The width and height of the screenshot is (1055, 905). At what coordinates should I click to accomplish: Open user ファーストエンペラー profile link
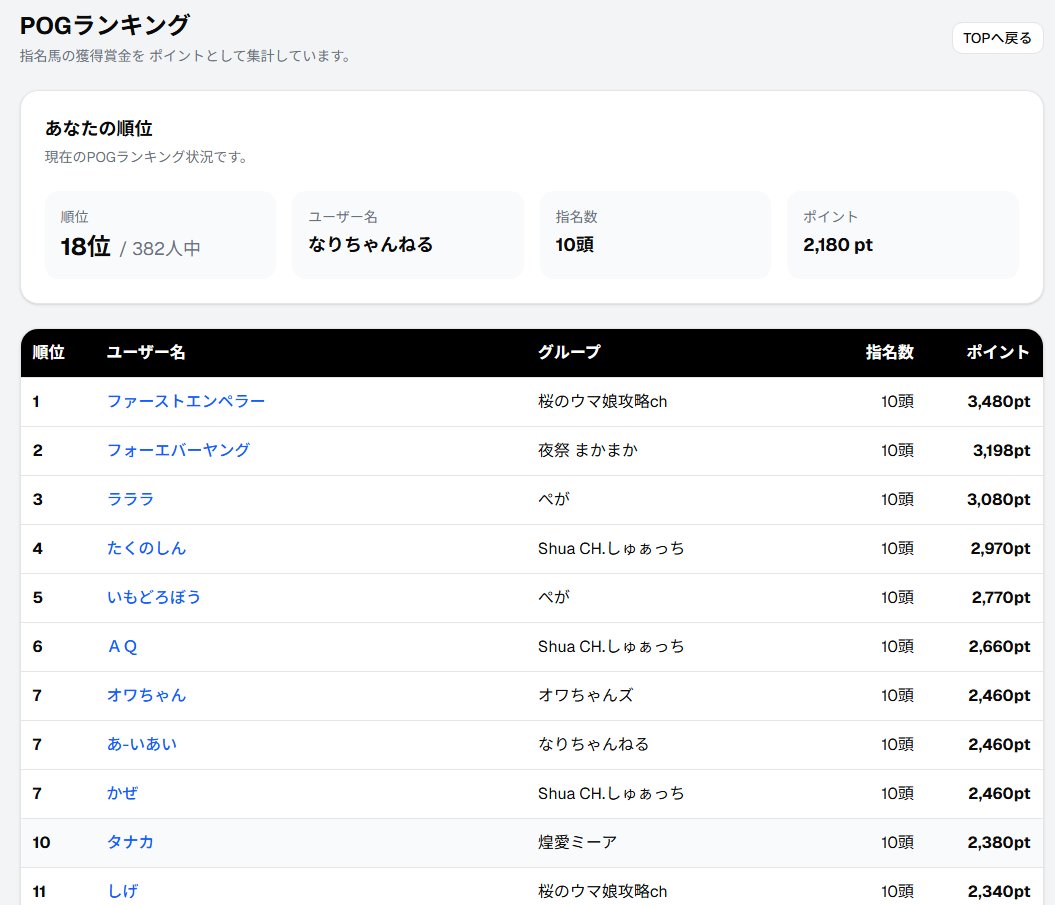pos(186,401)
